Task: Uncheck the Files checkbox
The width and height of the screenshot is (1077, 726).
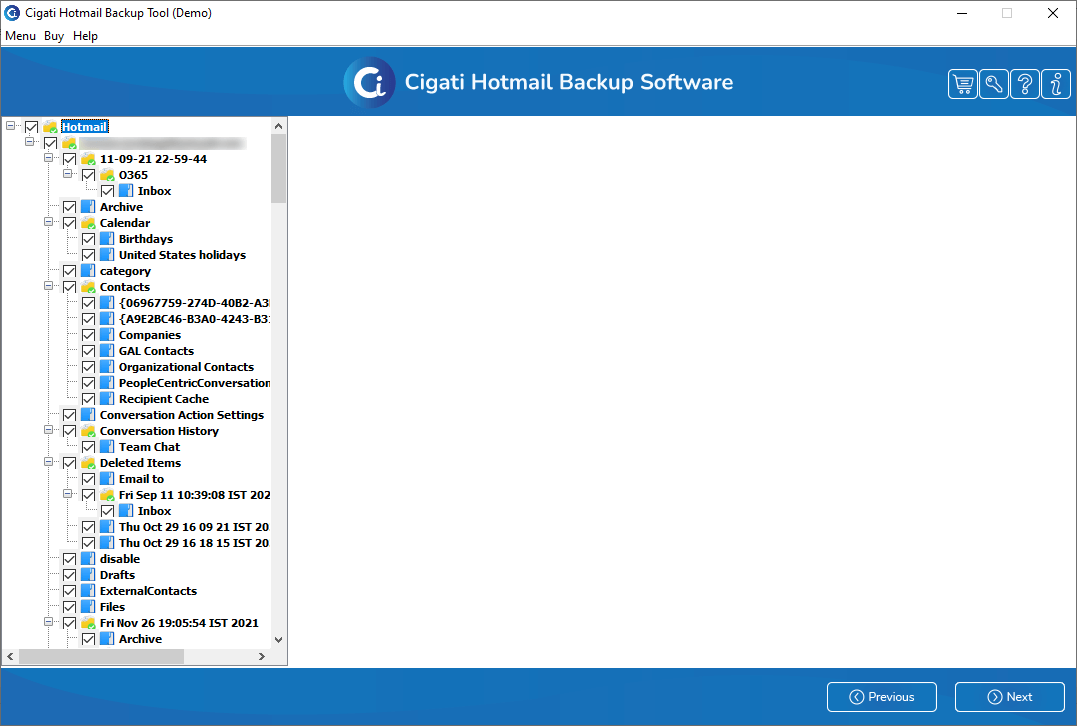Action: pos(69,607)
